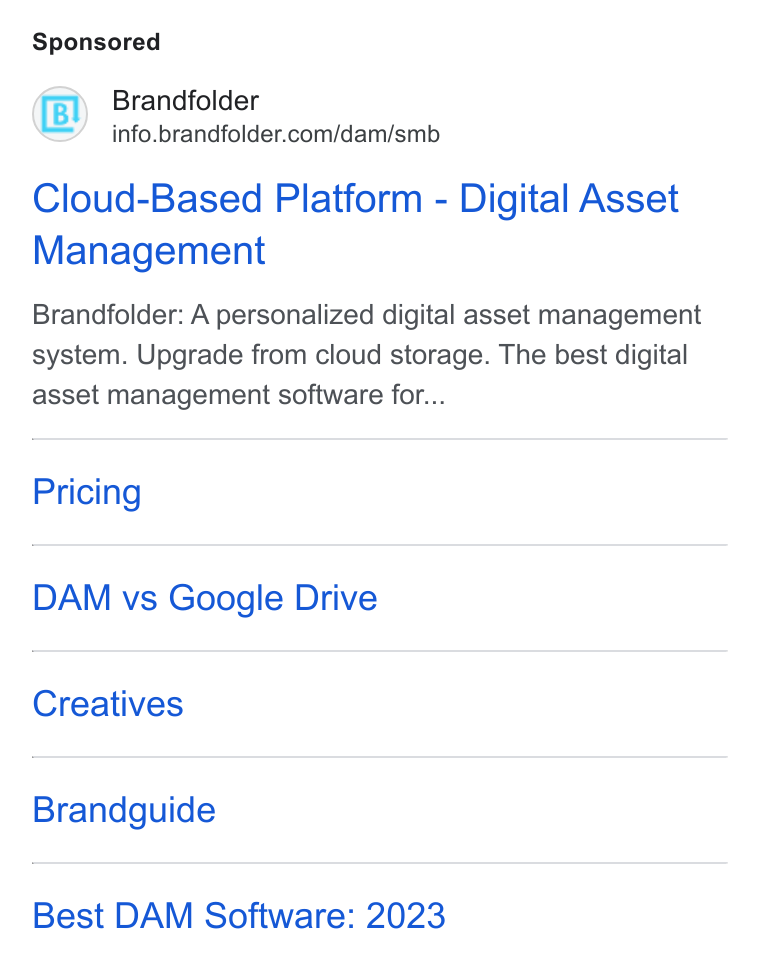Open the Brandguide link
The width and height of the screenshot is (760, 968).
point(124,810)
